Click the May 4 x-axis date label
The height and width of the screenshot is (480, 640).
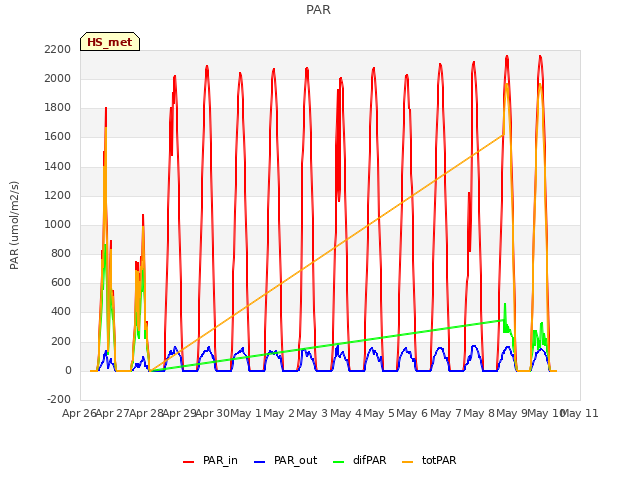(x=346, y=414)
